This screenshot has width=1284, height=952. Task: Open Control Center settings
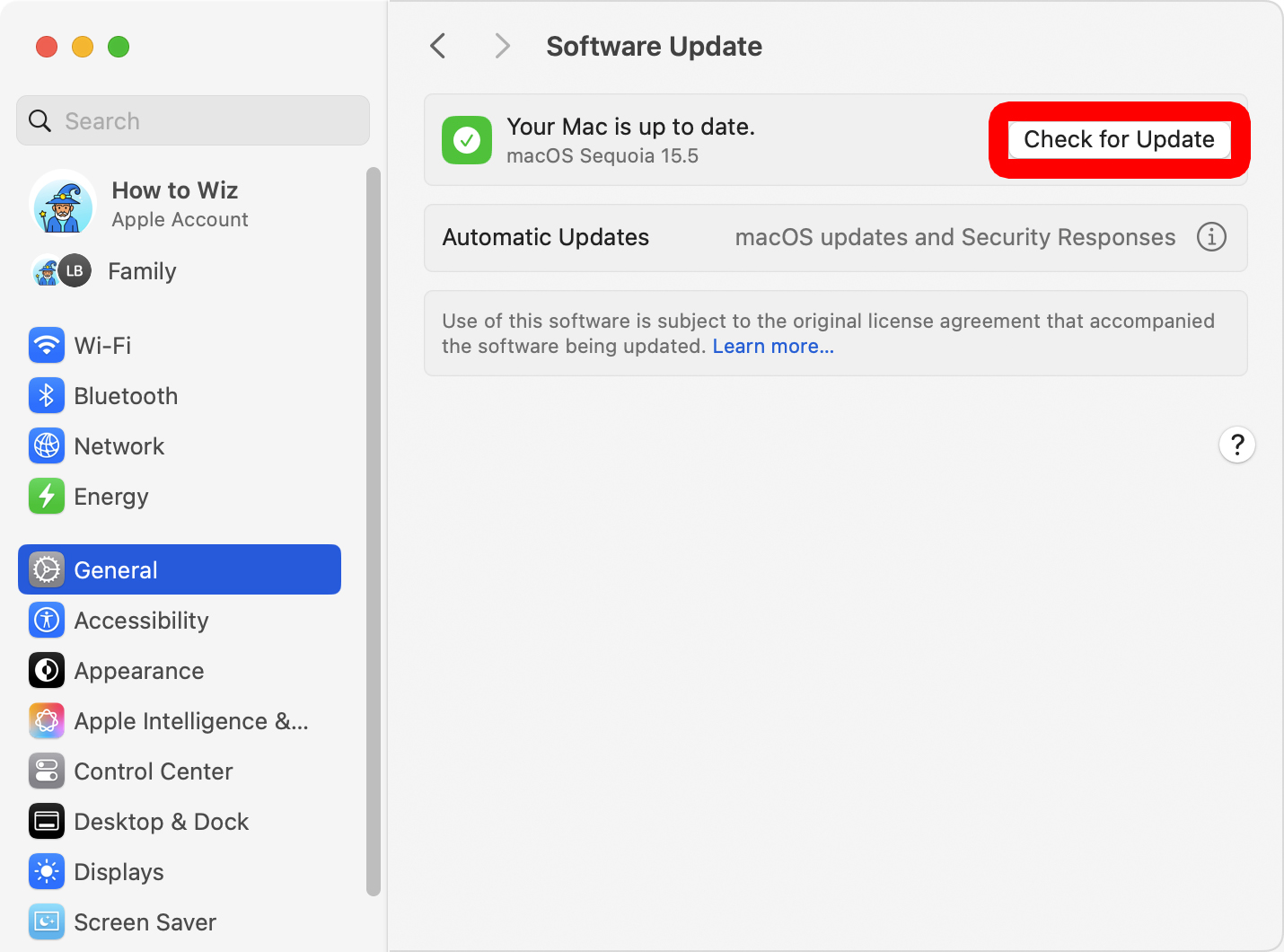click(153, 771)
